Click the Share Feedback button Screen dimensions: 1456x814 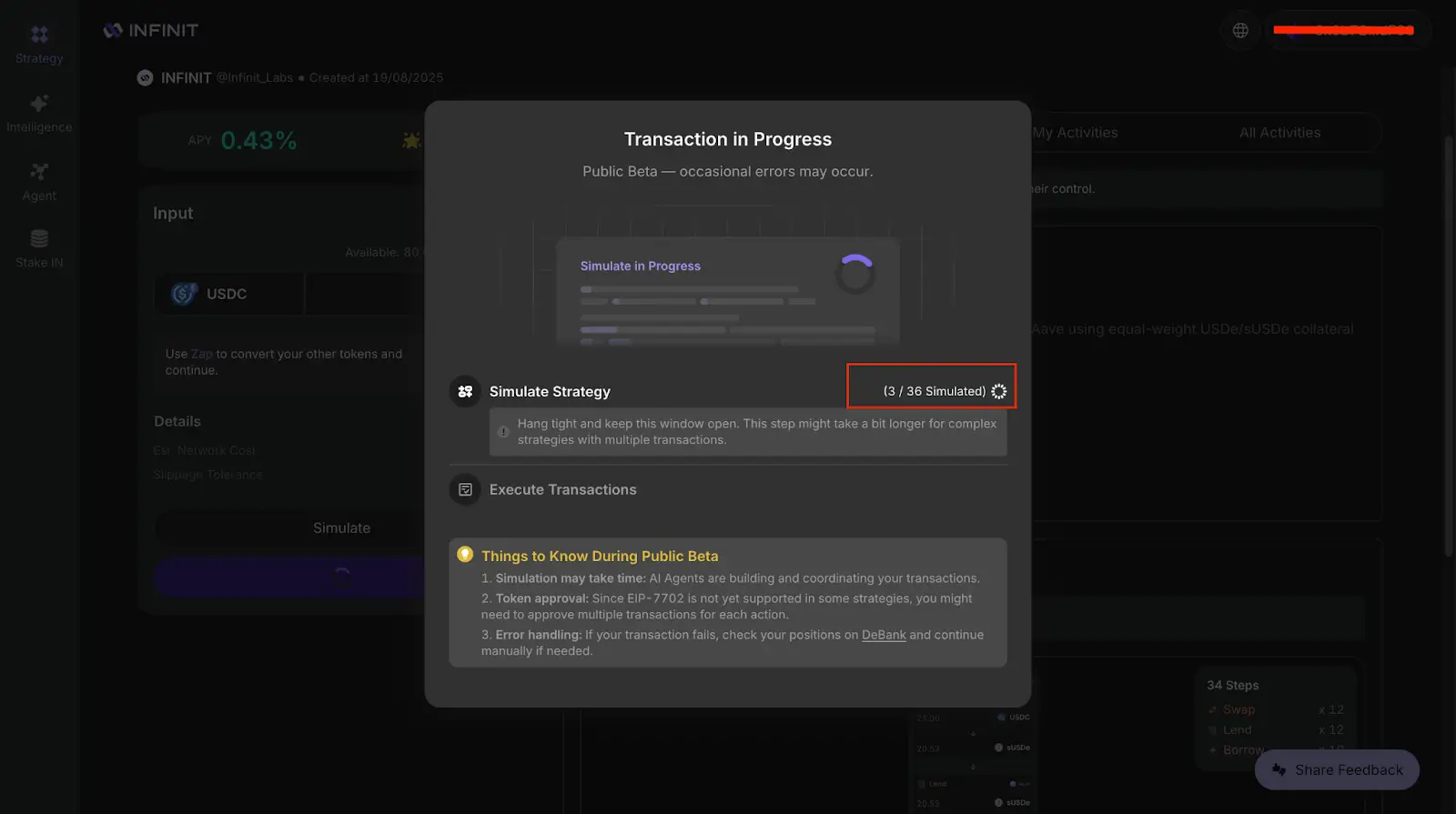(1337, 770)
